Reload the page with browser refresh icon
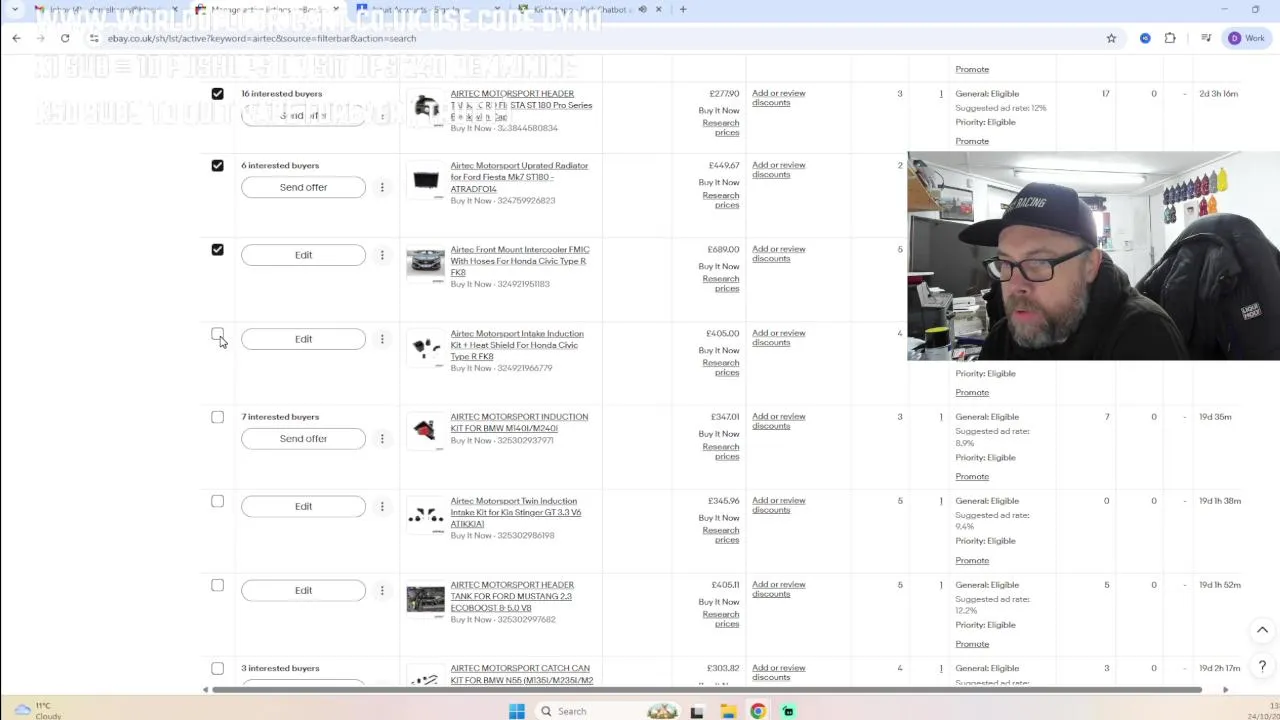The height and width of the screenshot is (720, 1280). pyautogui.click(x=65, y=38)
